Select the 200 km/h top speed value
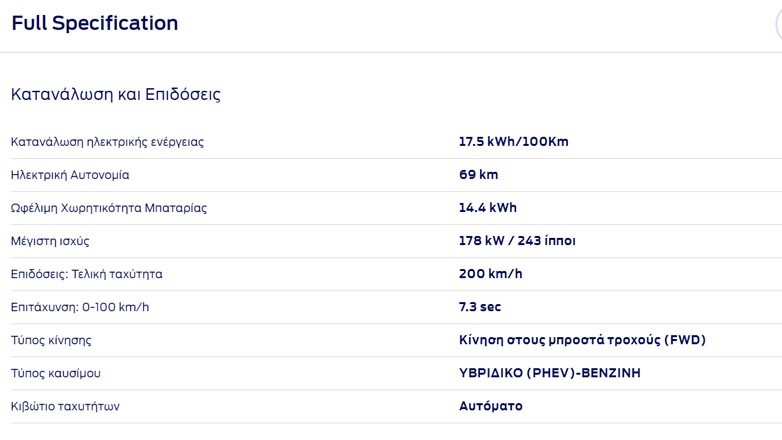Screen dimensions: 782x440 click(x=490, y=274)
